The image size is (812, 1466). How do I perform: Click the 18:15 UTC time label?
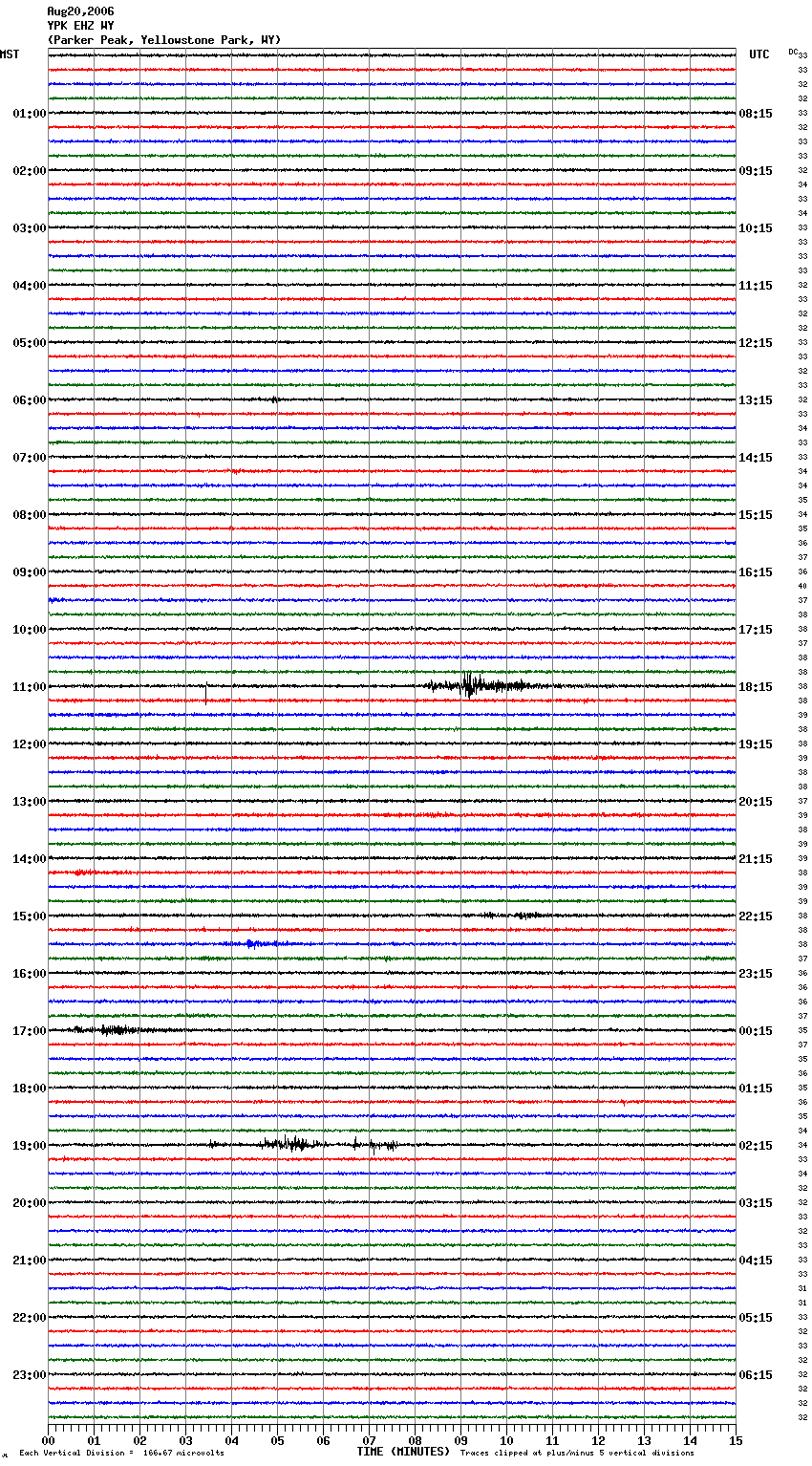click(x=756, y=687)
